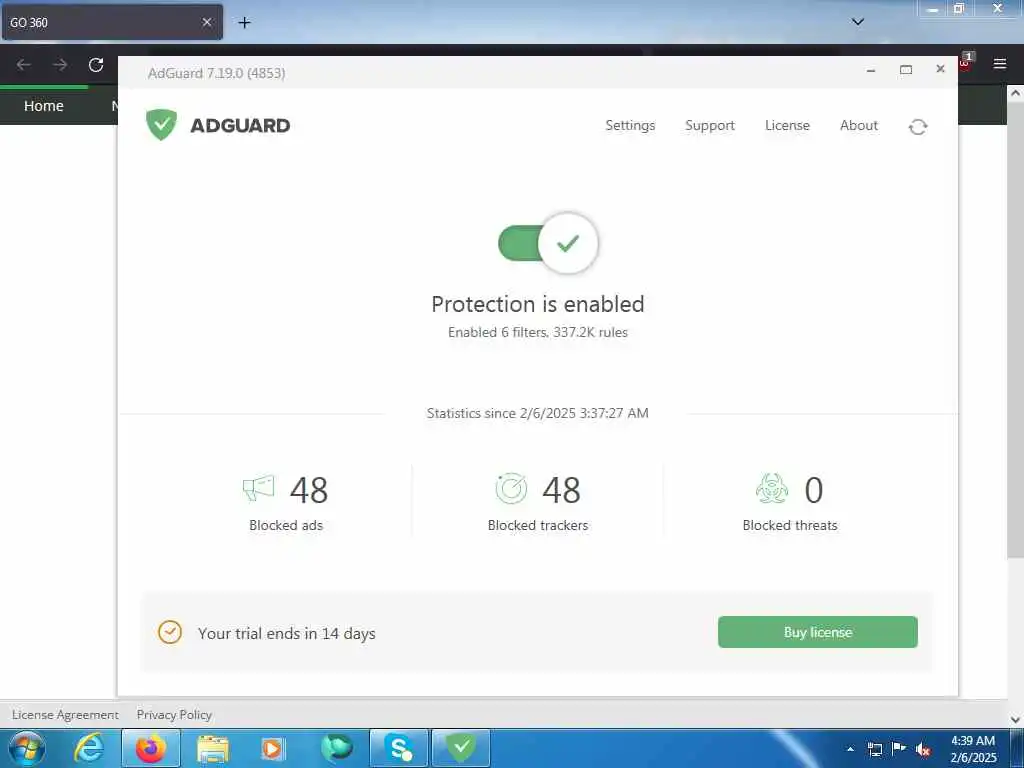The image size is (1024, 768).
Task: Open the Home tab on the webpage
Action: click(x=44, y=106)
